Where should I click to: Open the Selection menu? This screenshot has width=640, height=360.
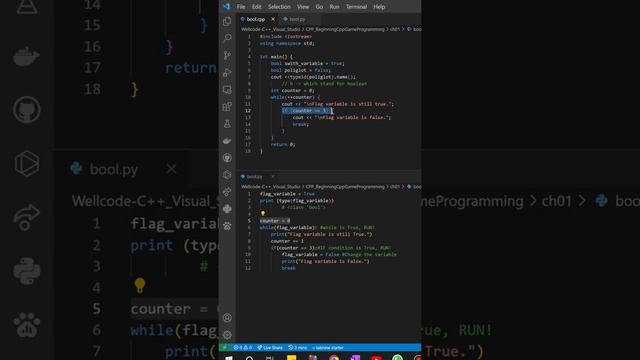click(x=279, y=7)
